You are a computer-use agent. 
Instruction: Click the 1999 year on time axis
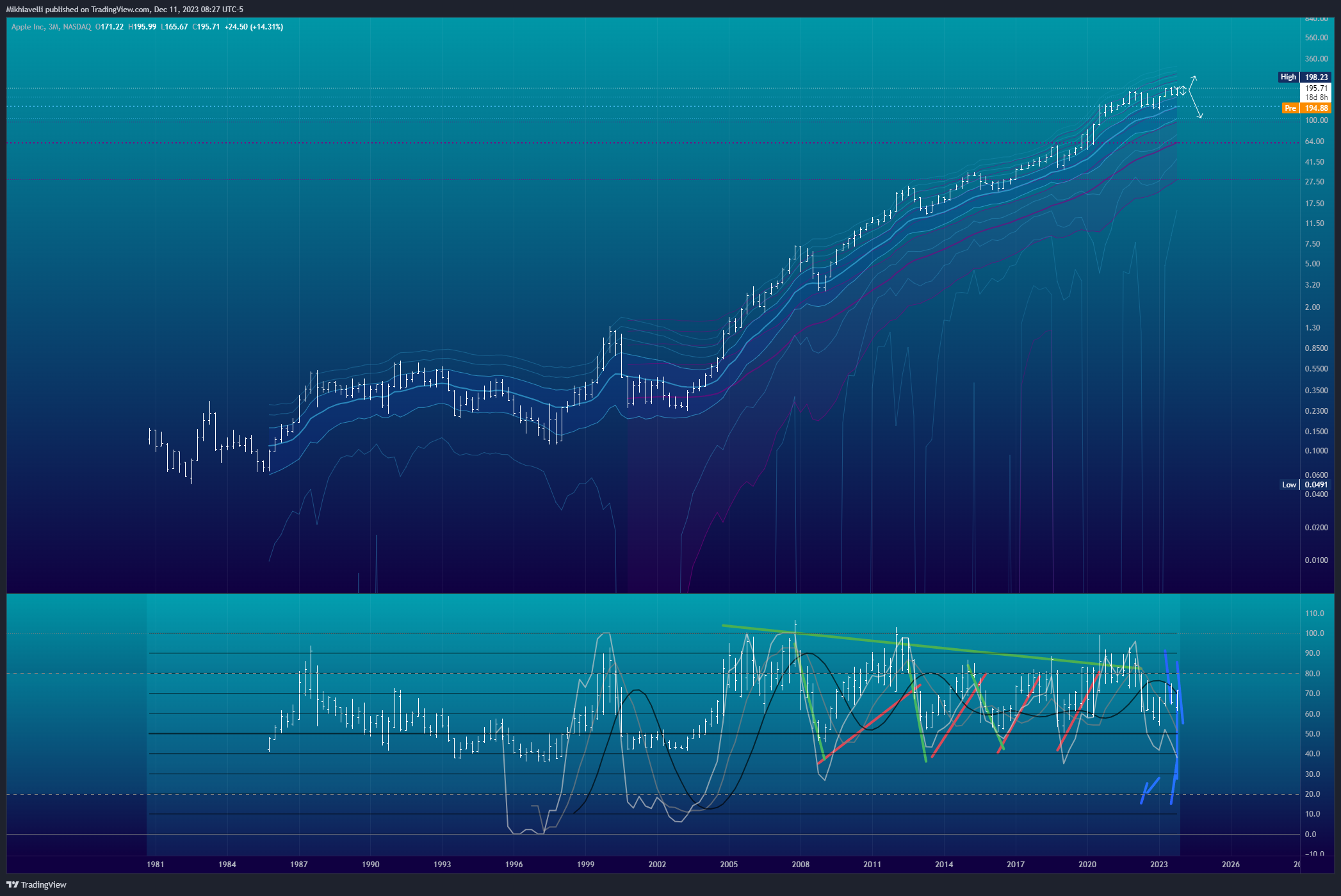tap(586, 865)
